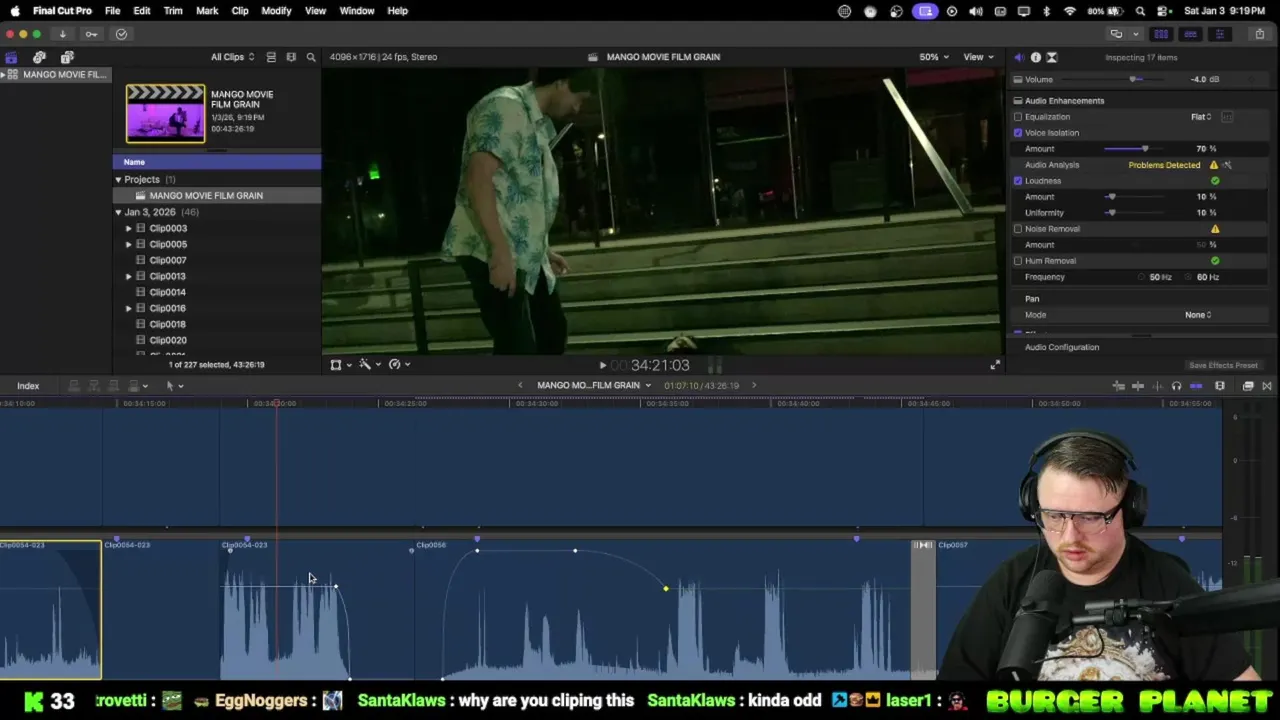Viewport: 1280px width, 720px height.
Task: Adjust the Loudness Uniformity slider
Action: pyautogui.click(x=1112, y=213)
